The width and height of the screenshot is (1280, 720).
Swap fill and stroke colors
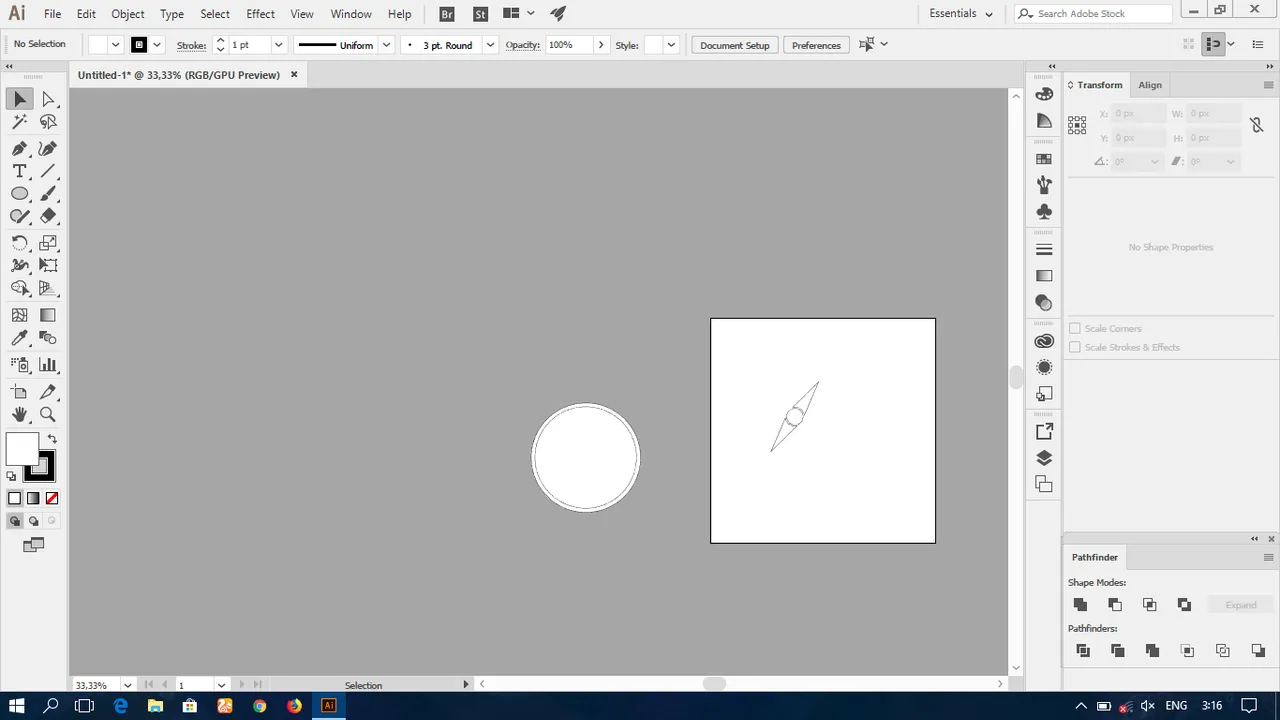pos(52,439)
